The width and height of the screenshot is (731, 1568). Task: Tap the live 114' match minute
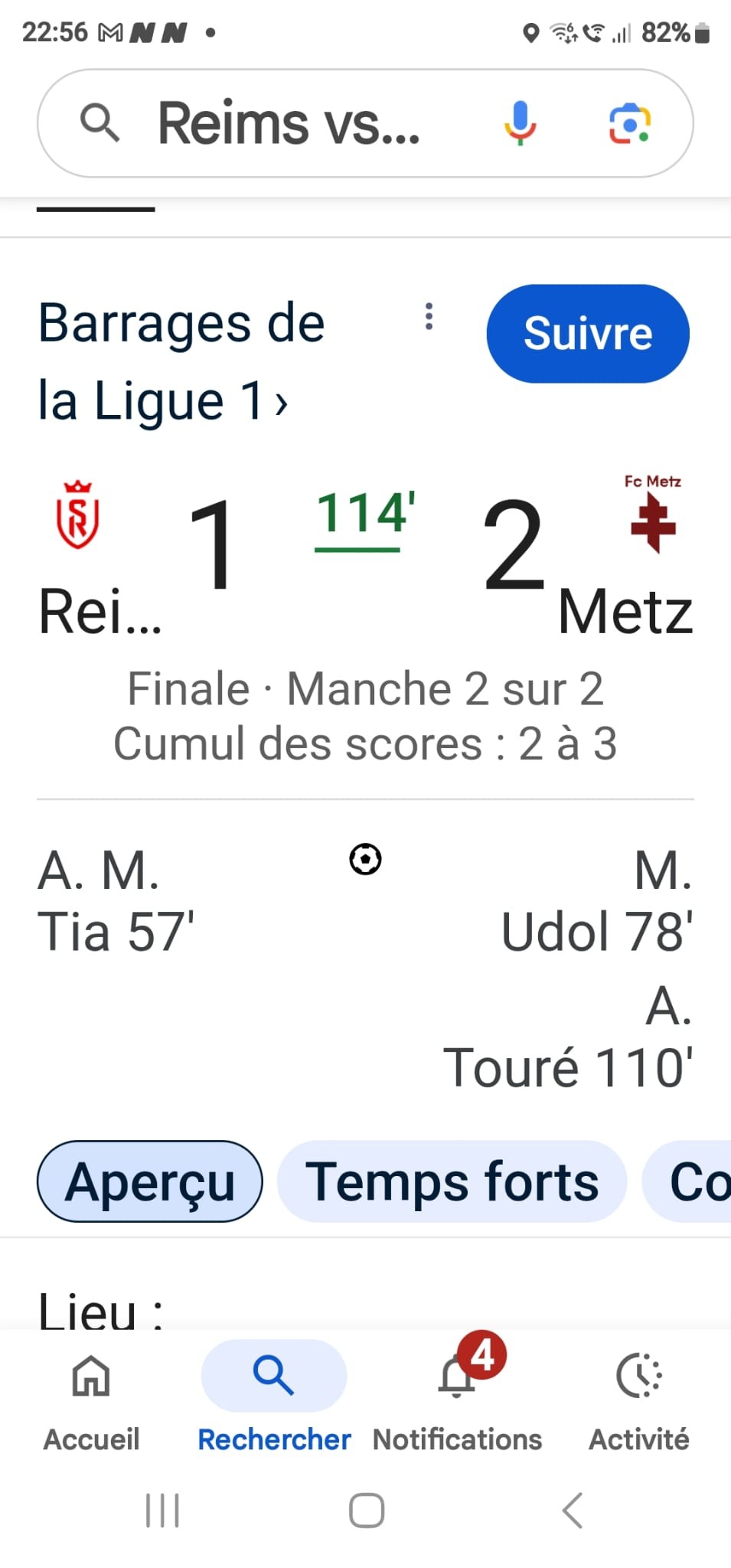tap(365, 515)
